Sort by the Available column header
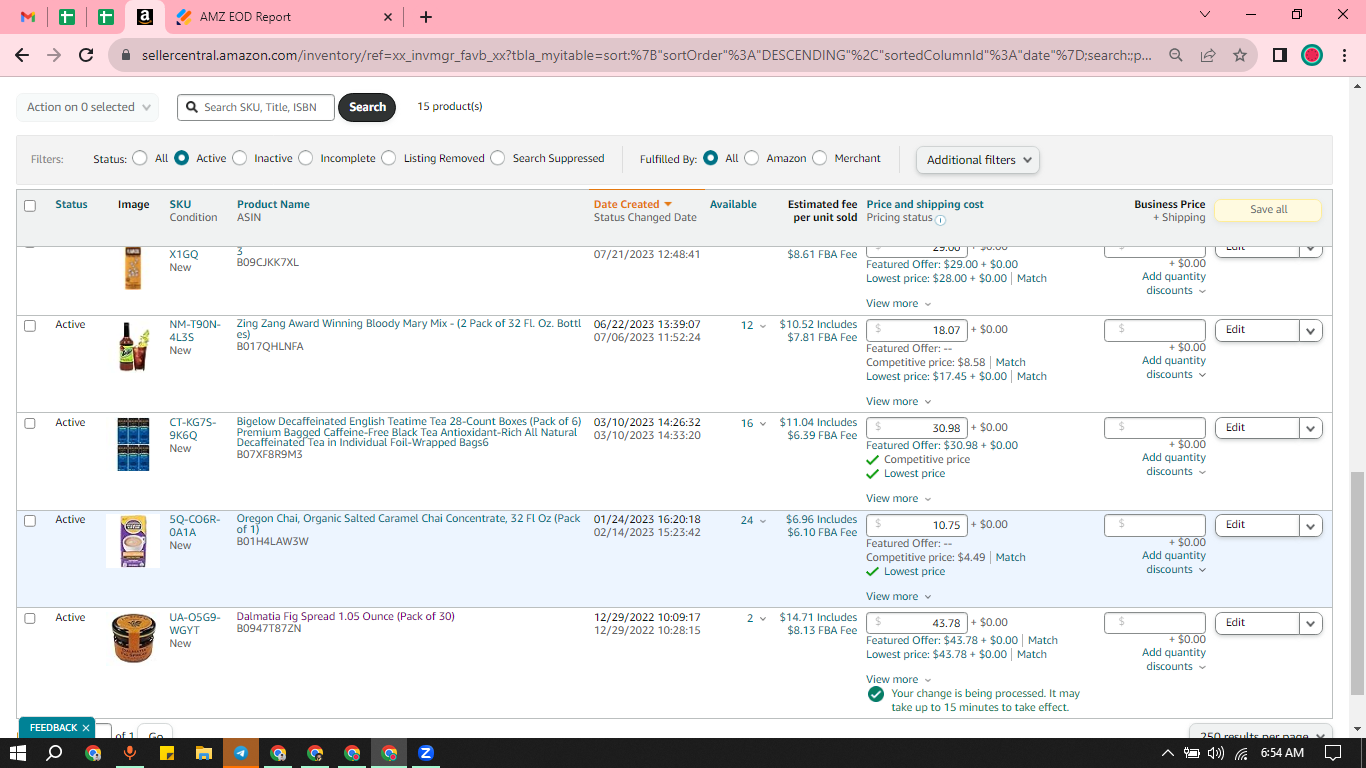This screenshot has height=768, width=1366. pos(733,204)
